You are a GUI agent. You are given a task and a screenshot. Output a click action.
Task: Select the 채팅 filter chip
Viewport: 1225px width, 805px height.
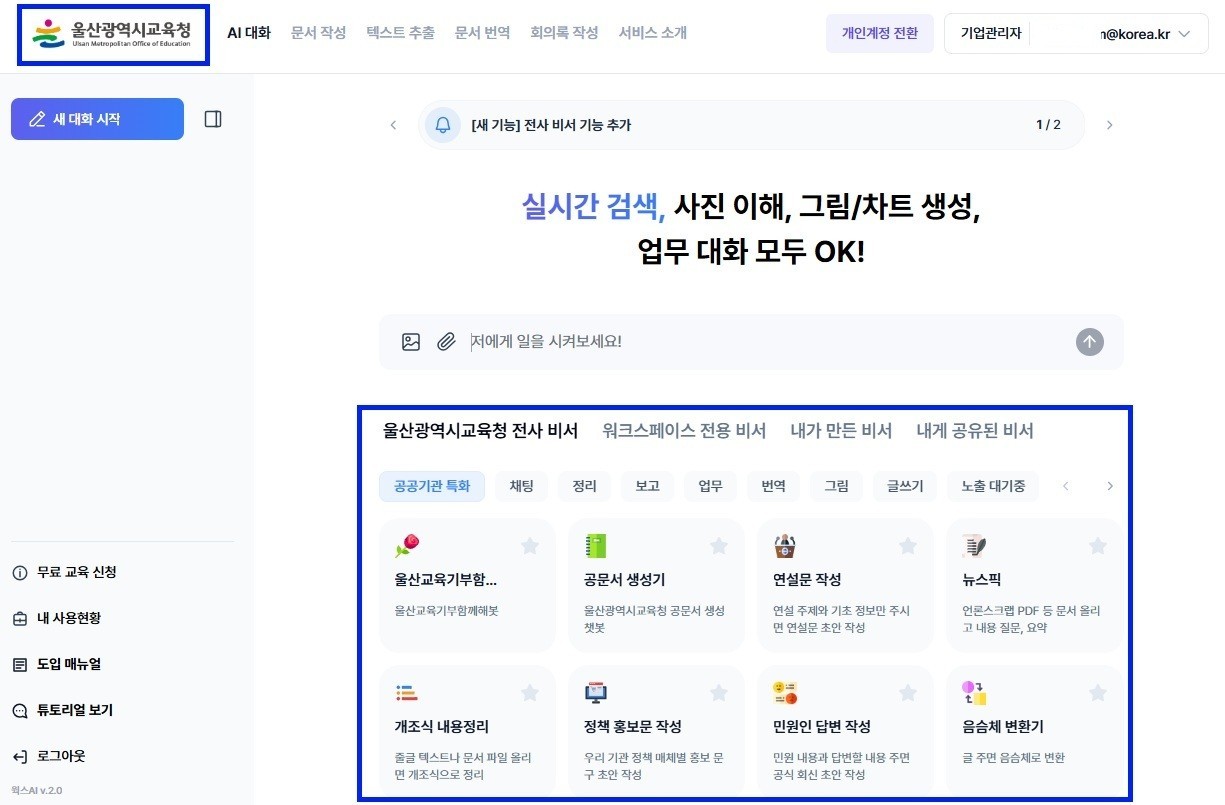(x=522, y=487)
